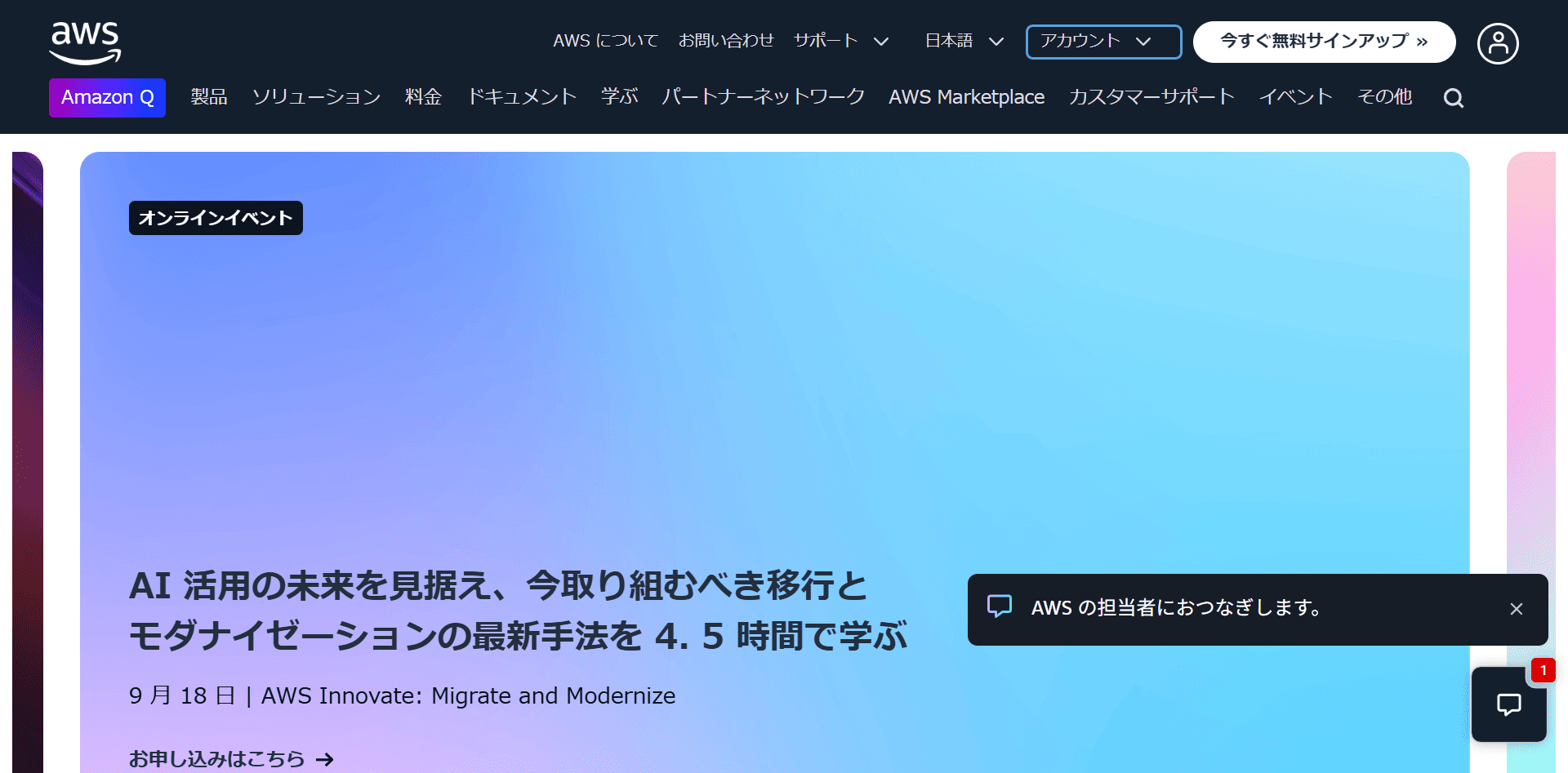This screenshot has height=773, width=1568.
Task: Open the 料金 menu
Action: pyautogui.click(x=423, y=97)
